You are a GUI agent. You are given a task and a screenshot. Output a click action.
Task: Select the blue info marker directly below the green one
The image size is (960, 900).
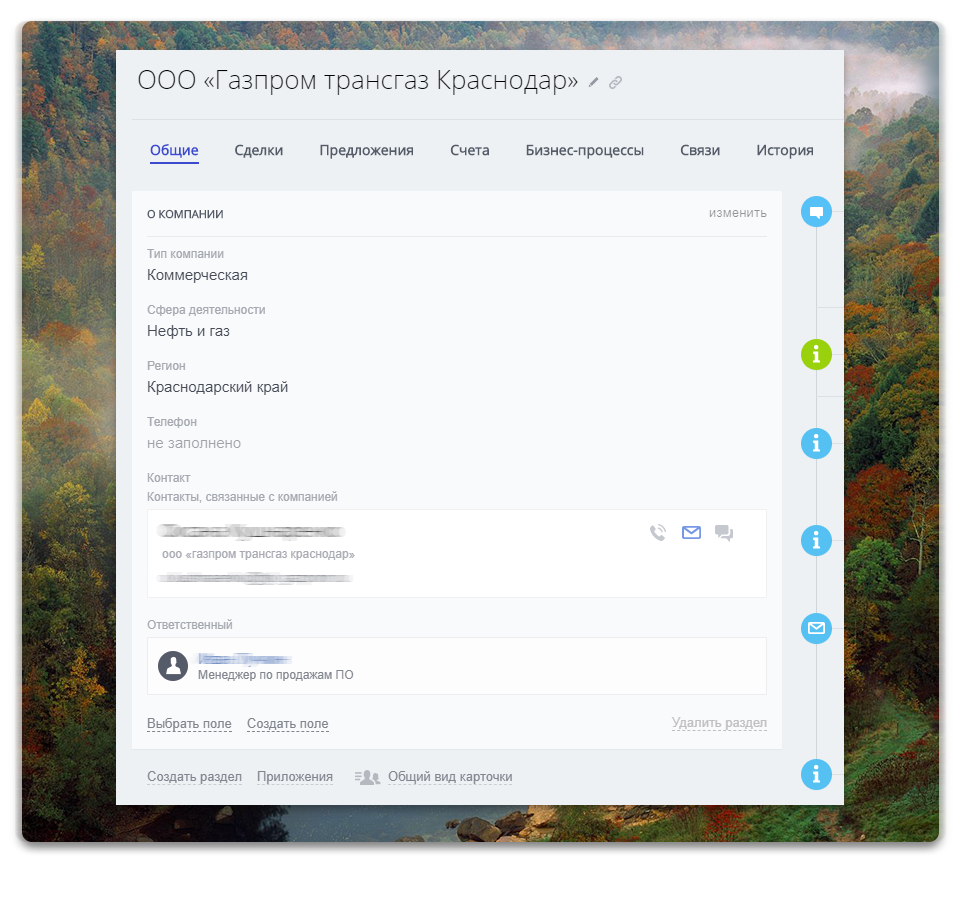[x=816, y=443]
